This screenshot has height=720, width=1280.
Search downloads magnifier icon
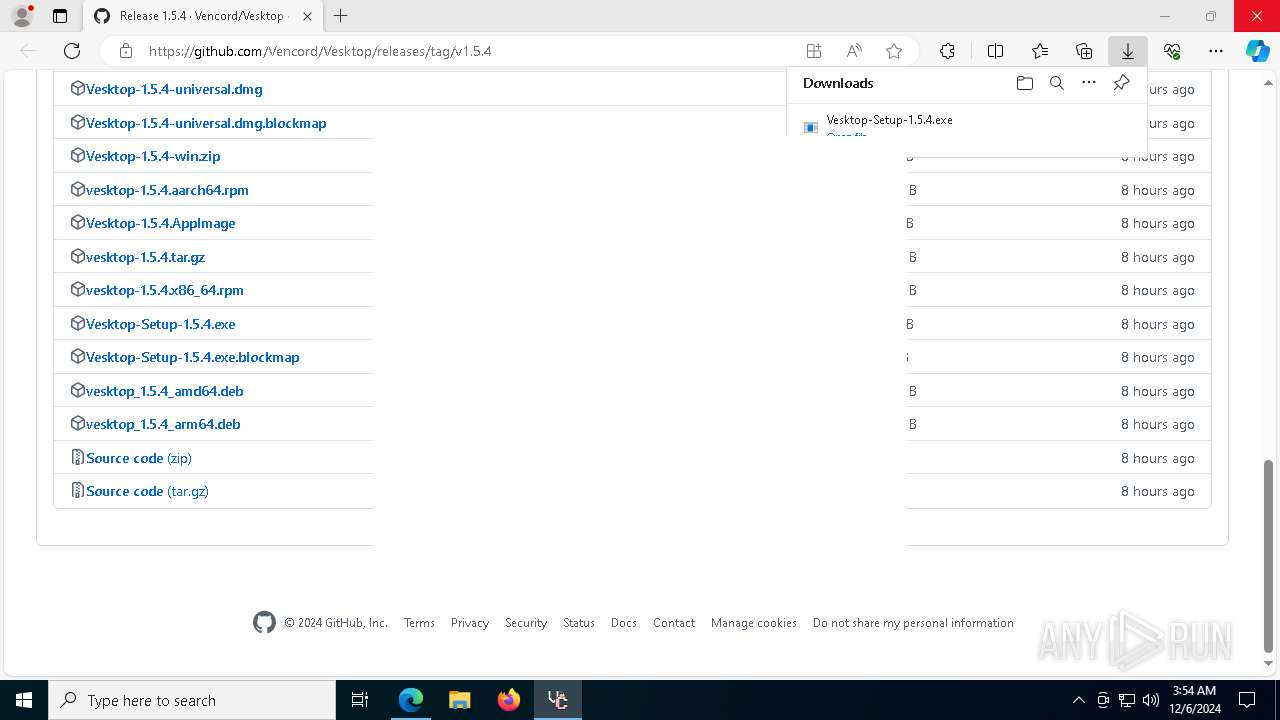coord(1057,83)
